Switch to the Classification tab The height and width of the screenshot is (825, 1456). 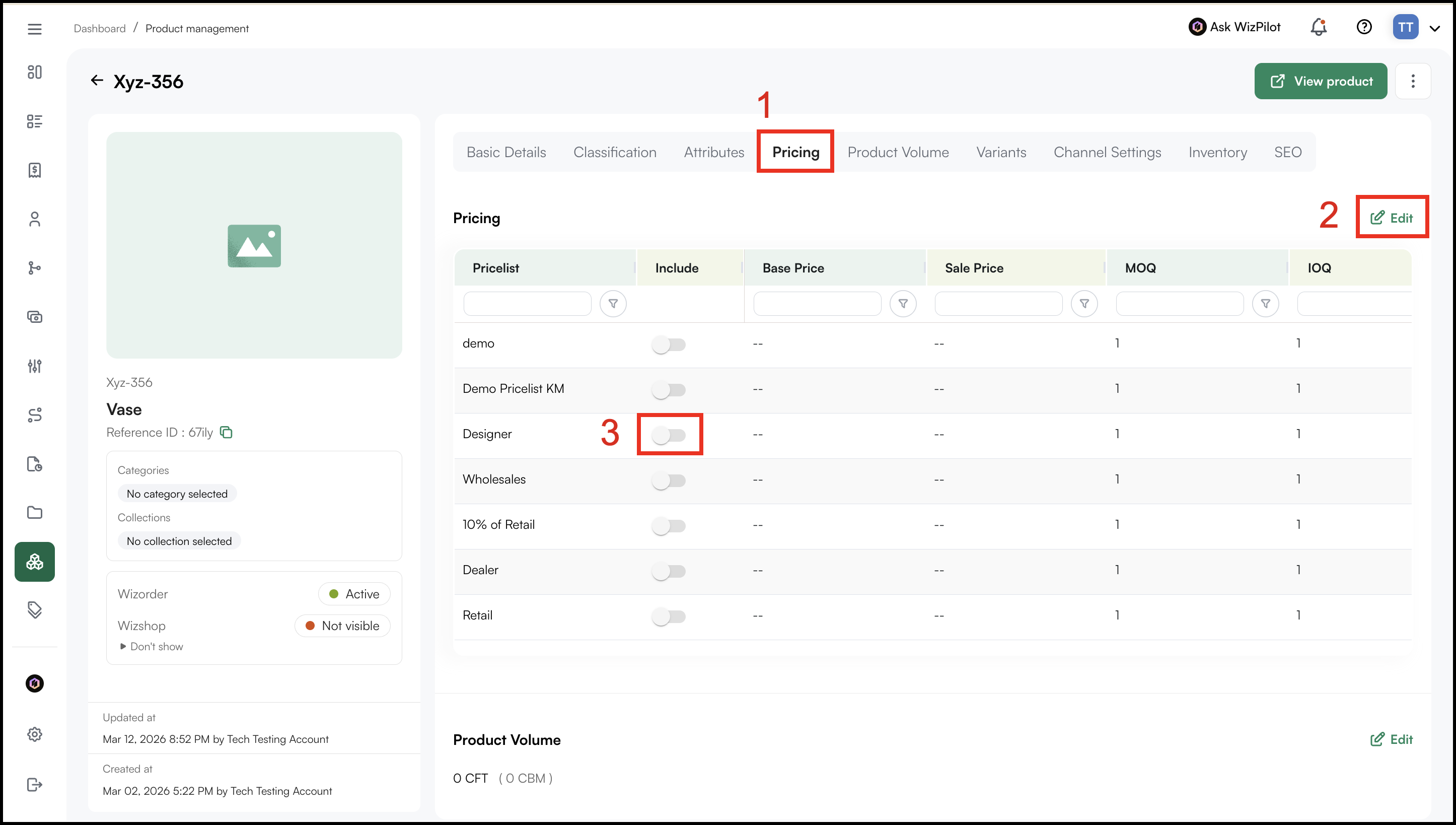tap(615, 153)
